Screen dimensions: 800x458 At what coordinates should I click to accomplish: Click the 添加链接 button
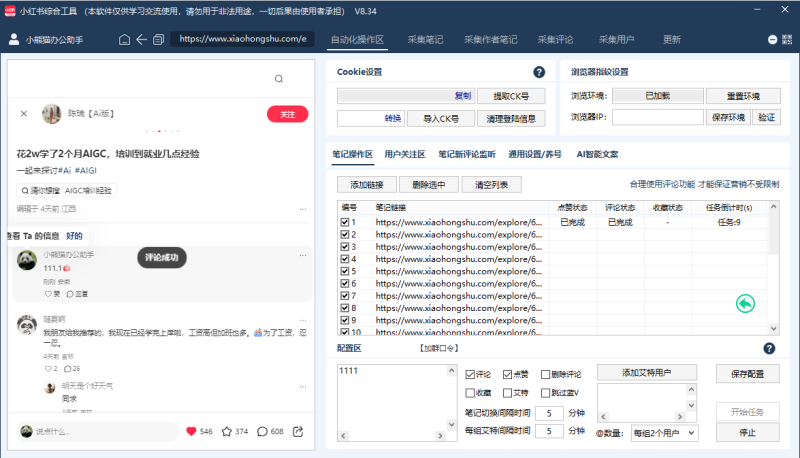[367, 185]
